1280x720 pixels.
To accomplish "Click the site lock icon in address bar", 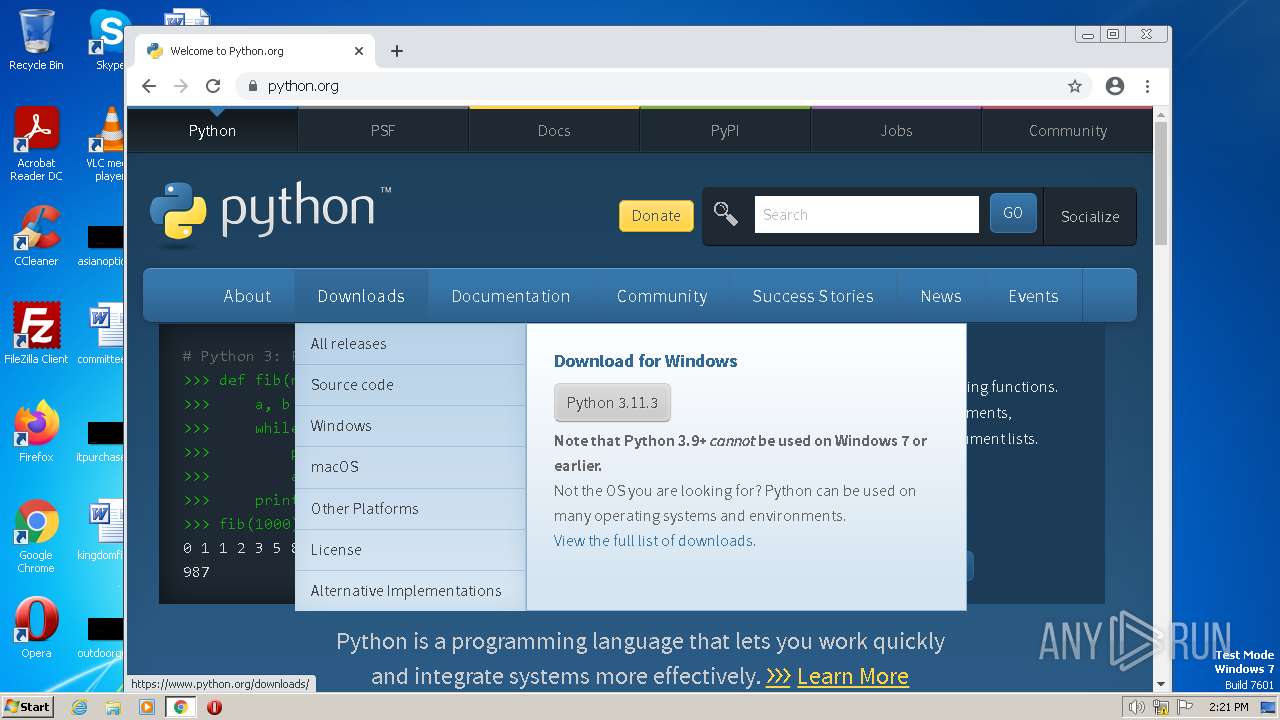I will click(253, 86).
